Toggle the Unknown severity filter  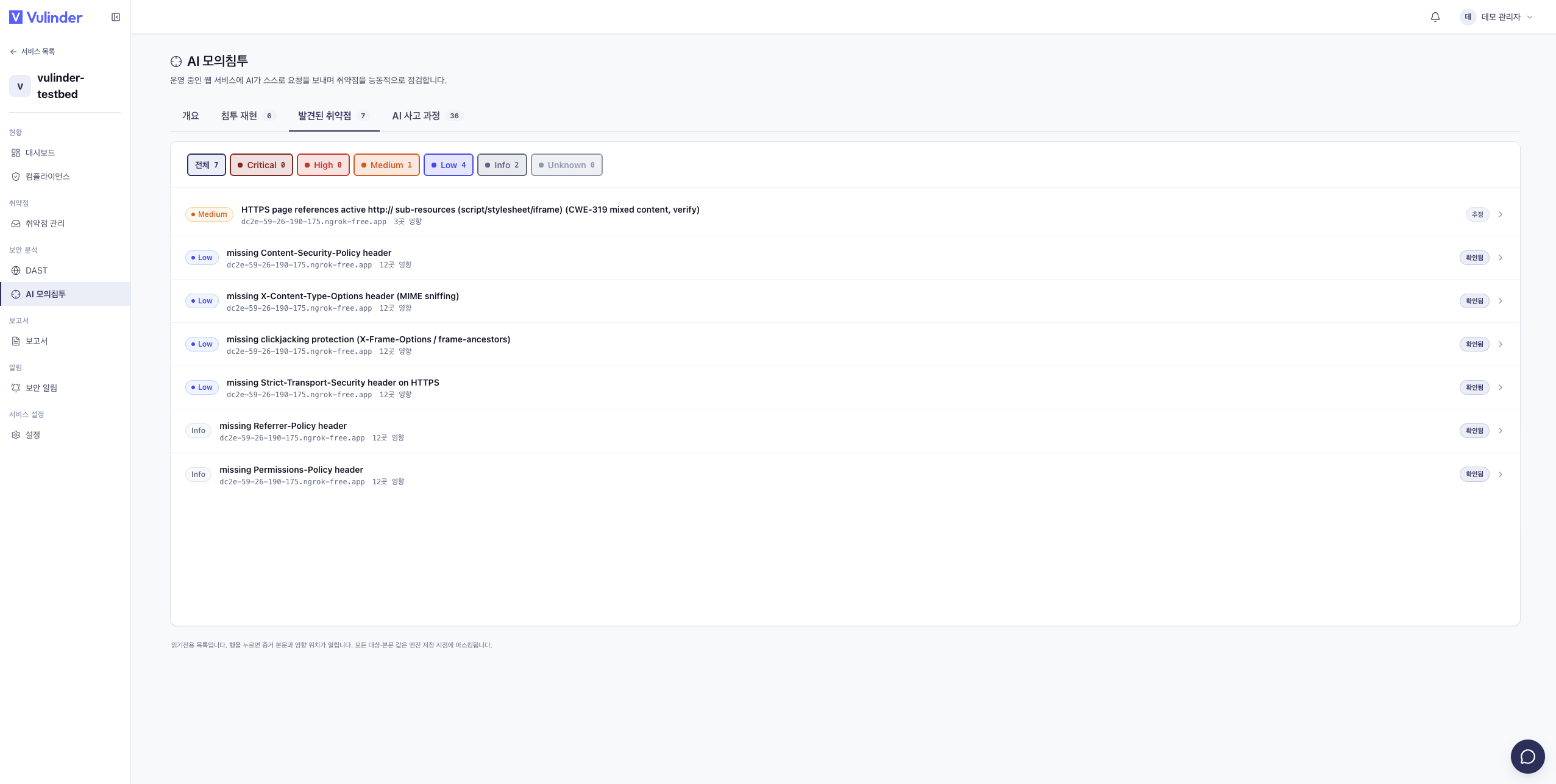(567, 165)
